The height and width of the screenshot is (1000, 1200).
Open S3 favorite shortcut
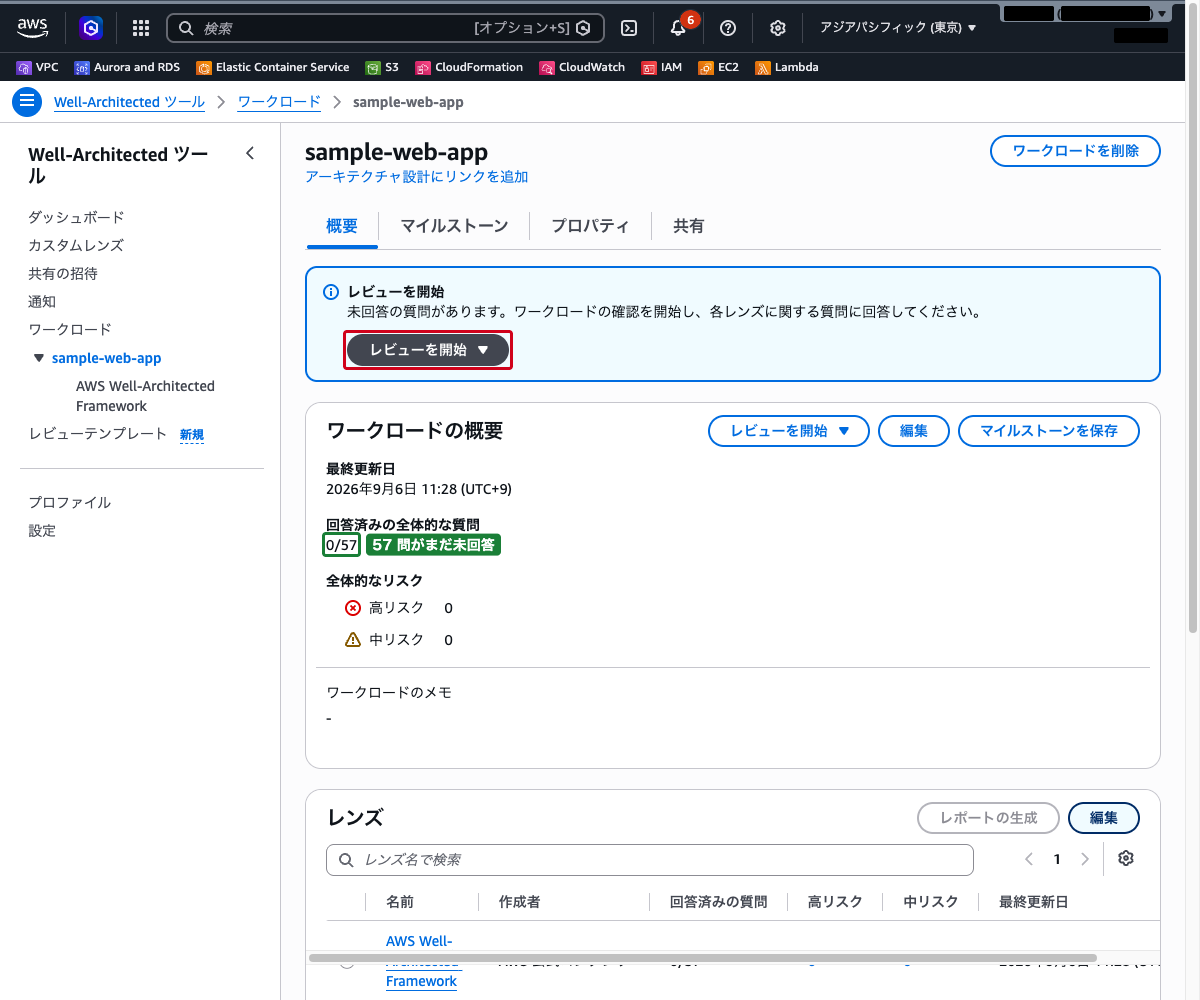382,67
